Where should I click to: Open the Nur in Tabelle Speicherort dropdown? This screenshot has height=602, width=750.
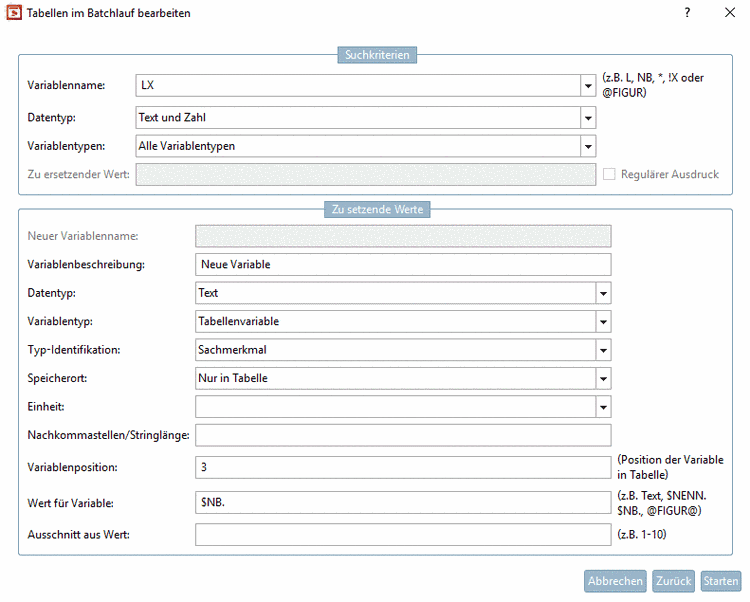602,379
